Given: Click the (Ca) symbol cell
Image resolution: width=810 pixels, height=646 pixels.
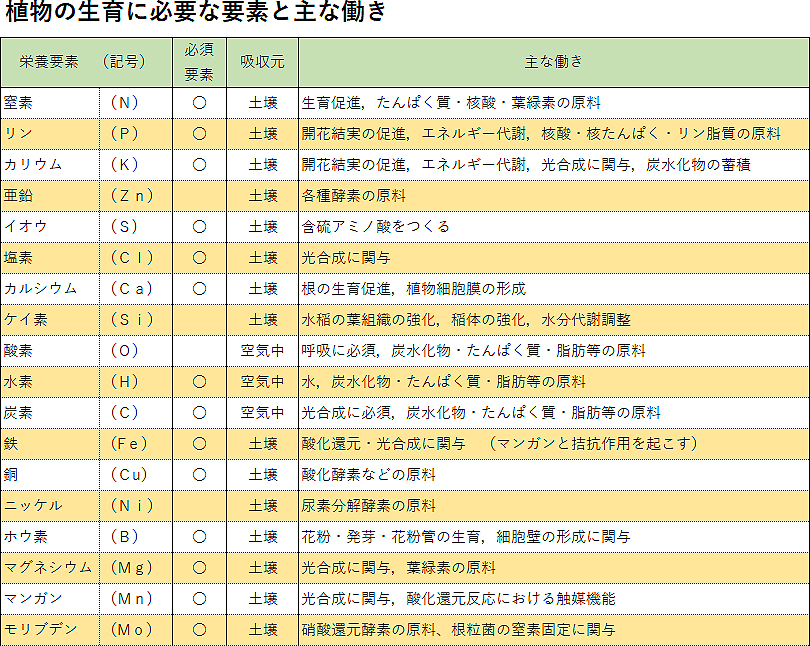Looking at the screenshot, I should click(136, 289).
